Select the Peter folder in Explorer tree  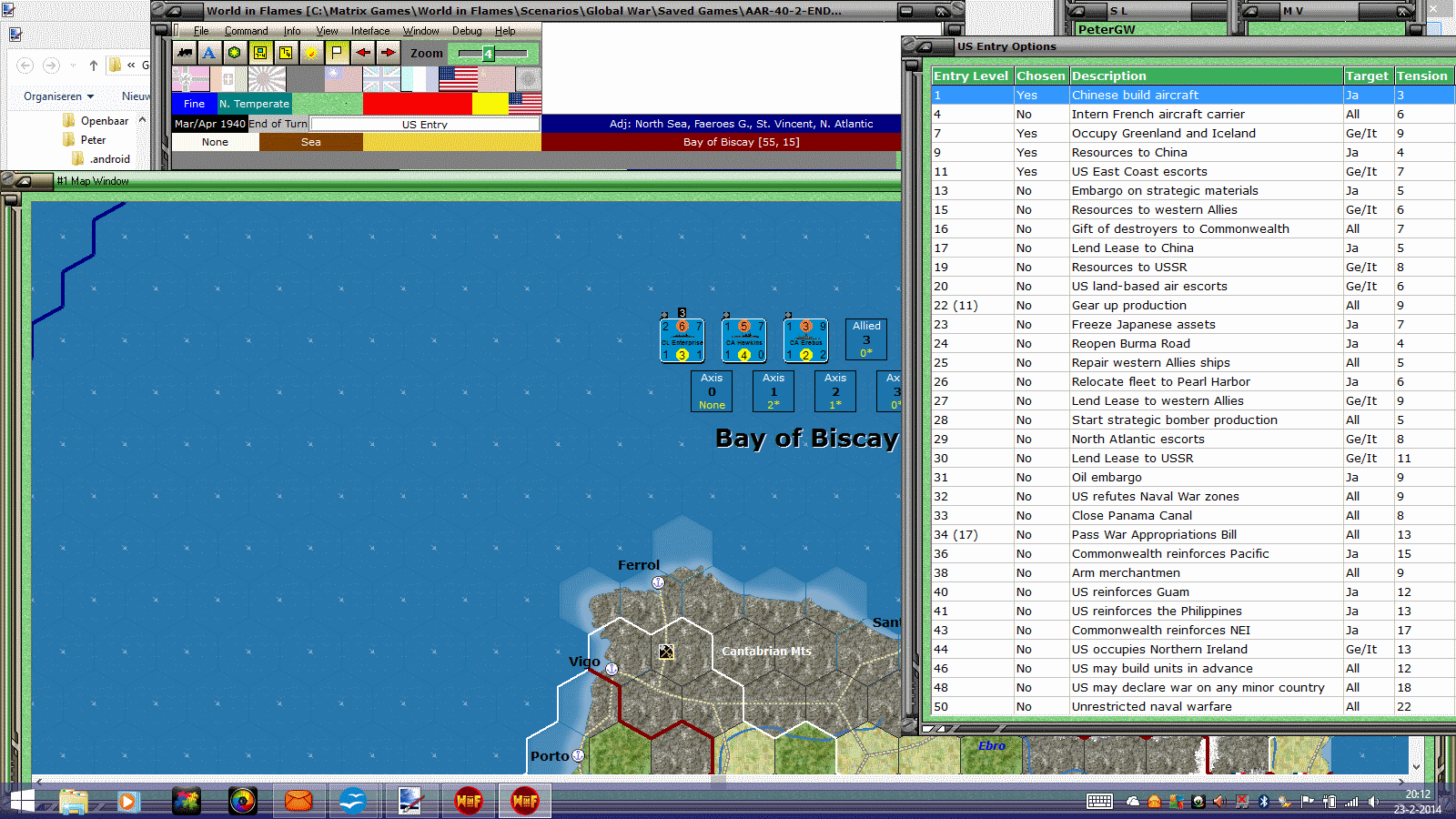tap(85, 140)
